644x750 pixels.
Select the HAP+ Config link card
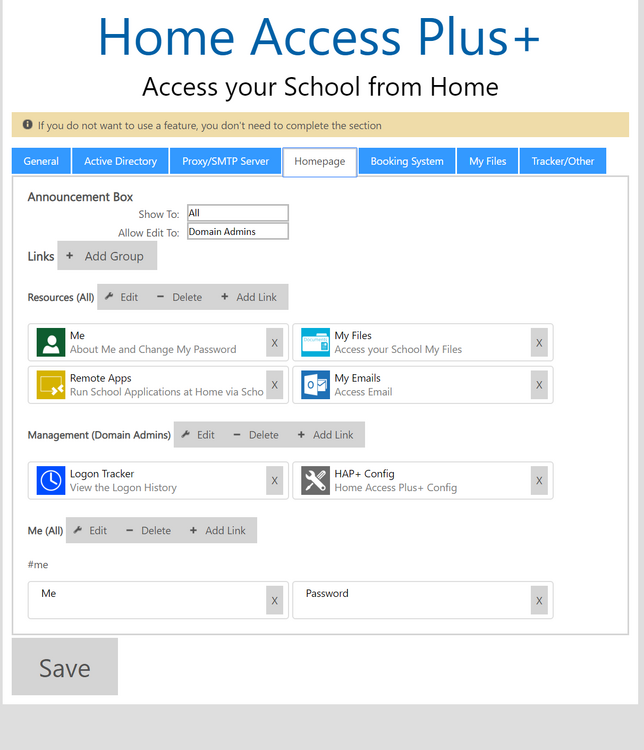tap(423, 480)
